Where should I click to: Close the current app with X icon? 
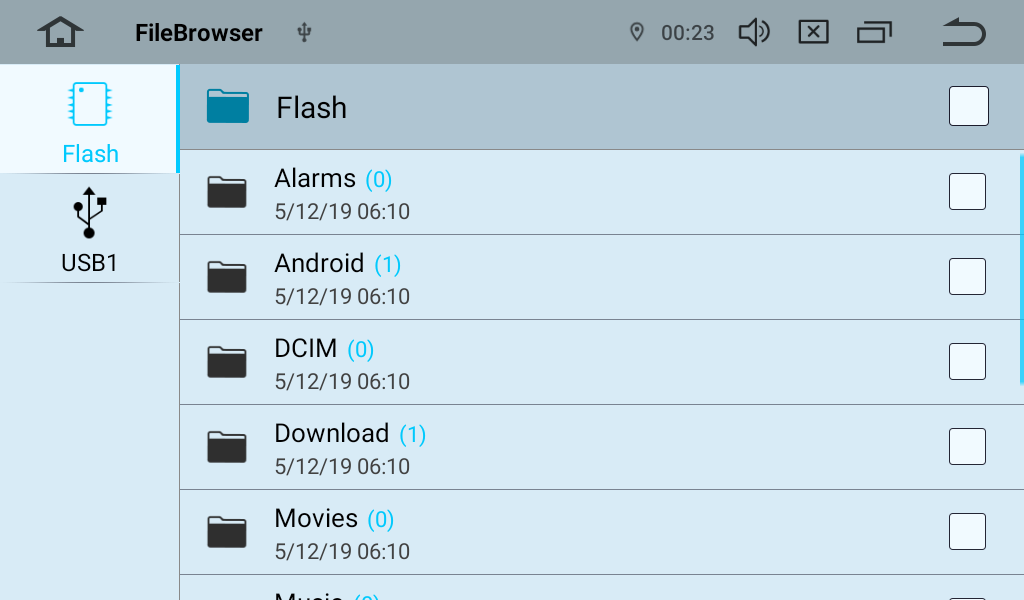tap(813, 33)
